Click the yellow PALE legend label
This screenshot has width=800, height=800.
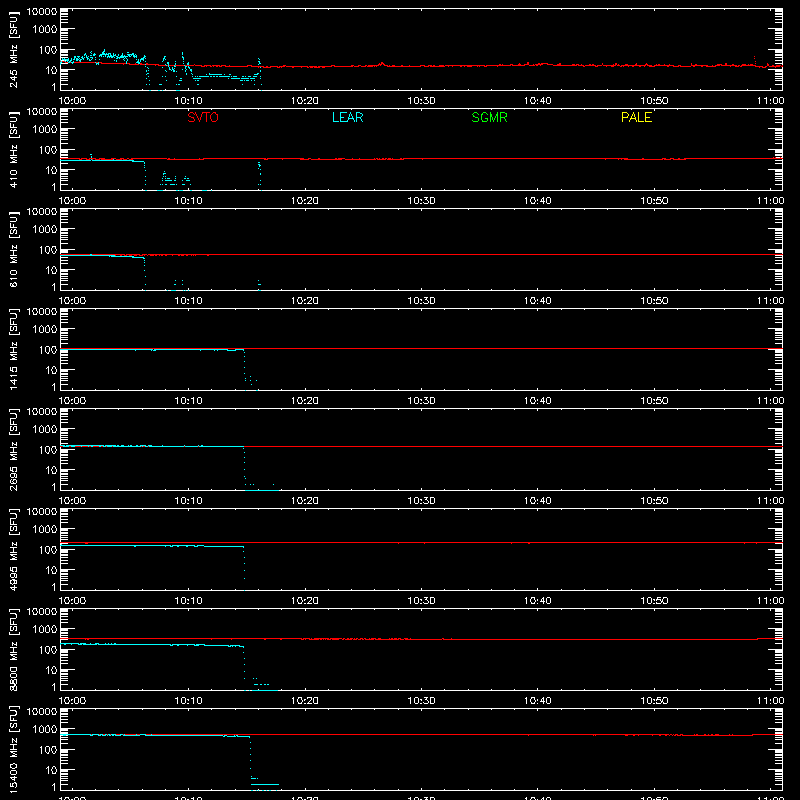tap(636, 117)
